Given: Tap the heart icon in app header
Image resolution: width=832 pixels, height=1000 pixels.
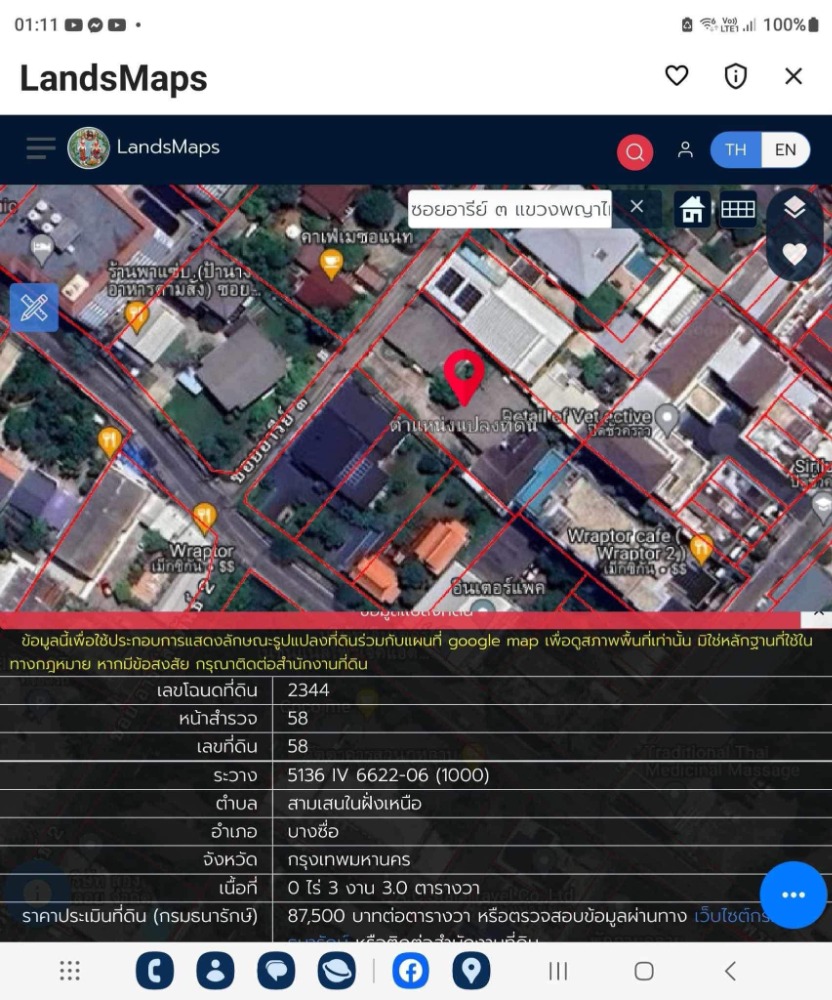Looking at the screenshot, I should pos(677,76).
